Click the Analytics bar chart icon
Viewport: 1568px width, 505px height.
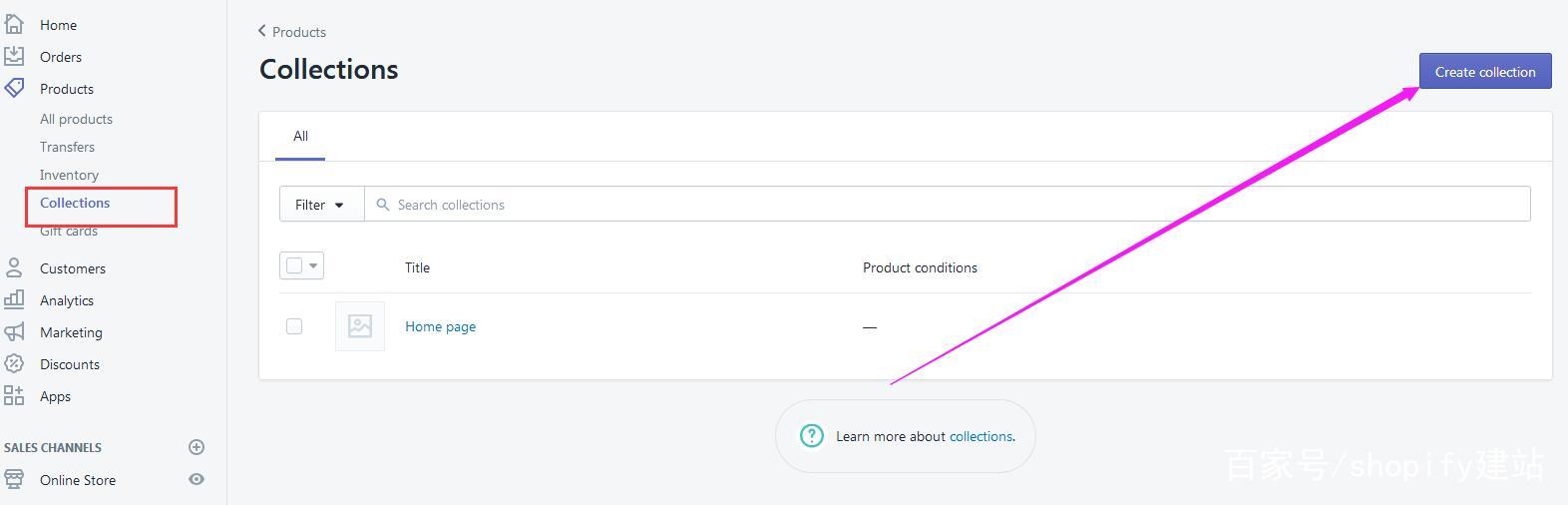[14, 298]
